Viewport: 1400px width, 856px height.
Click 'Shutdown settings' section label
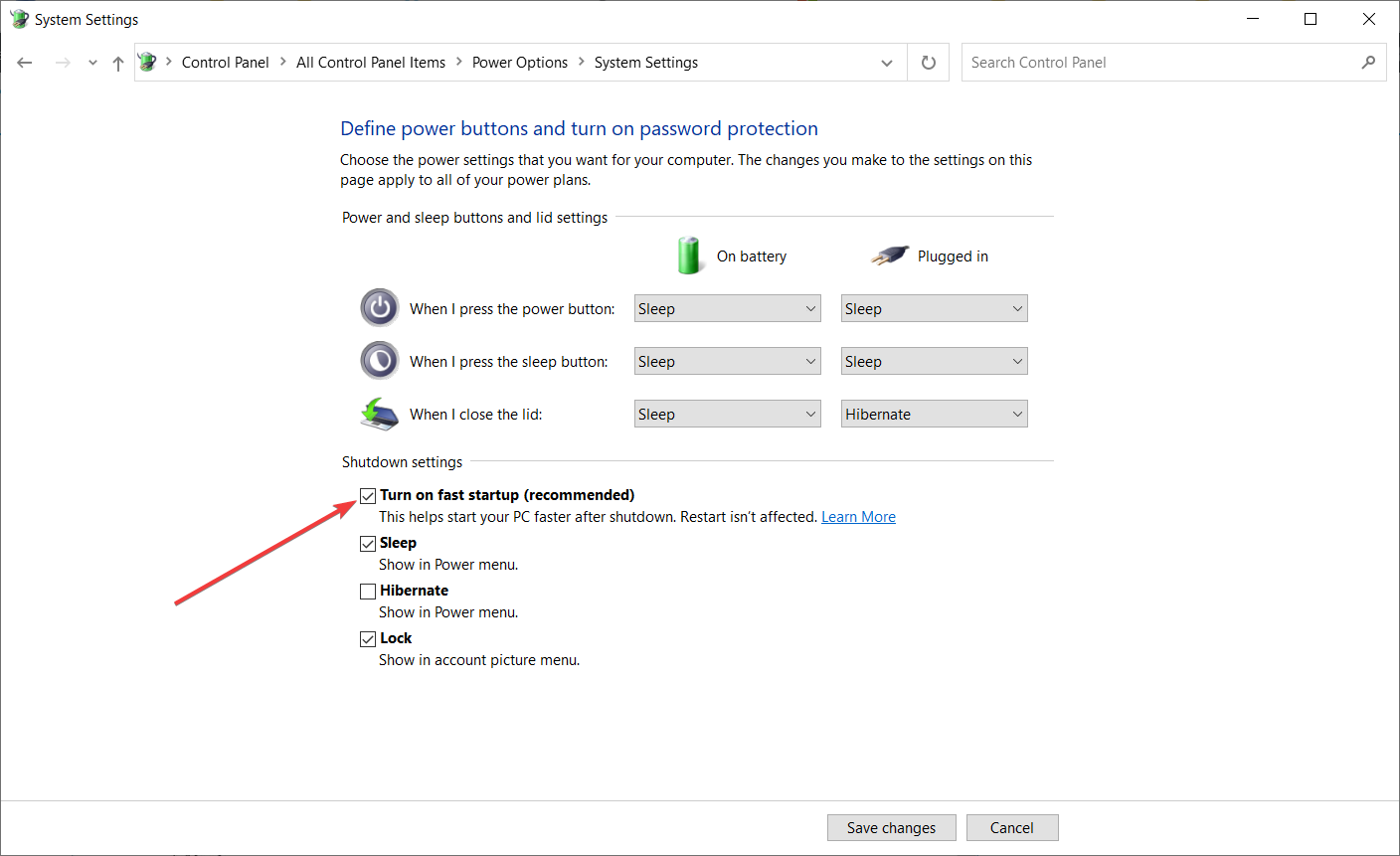click(x=402, y=462)
